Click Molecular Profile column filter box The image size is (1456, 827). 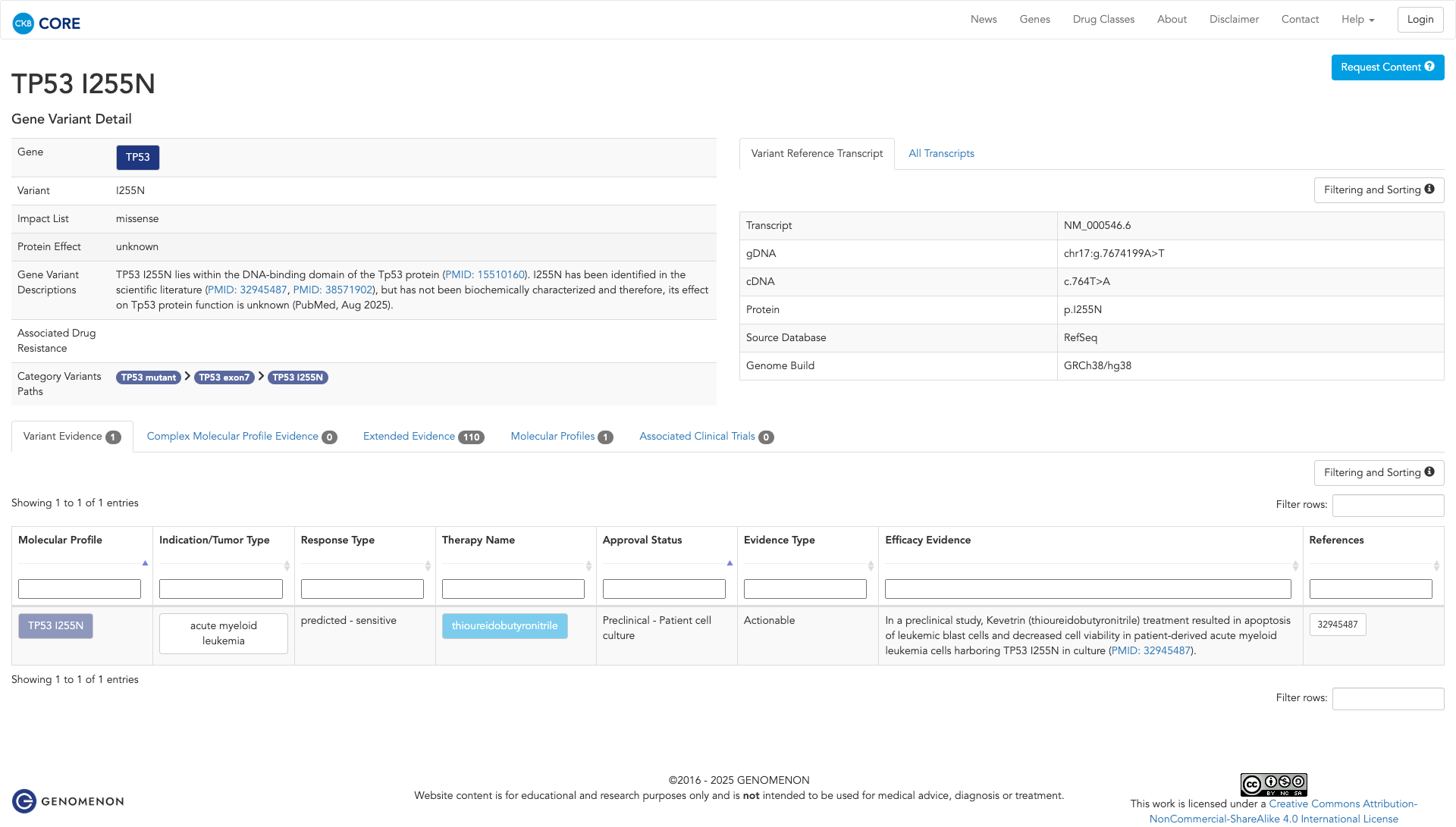point(80,589)
